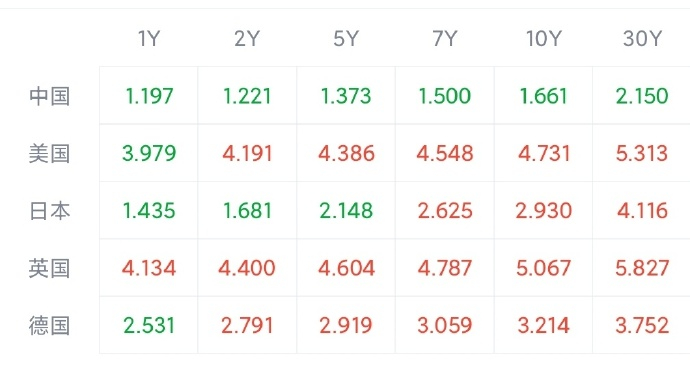Select Japan 30Y yield 4.116

coord(642,211)
